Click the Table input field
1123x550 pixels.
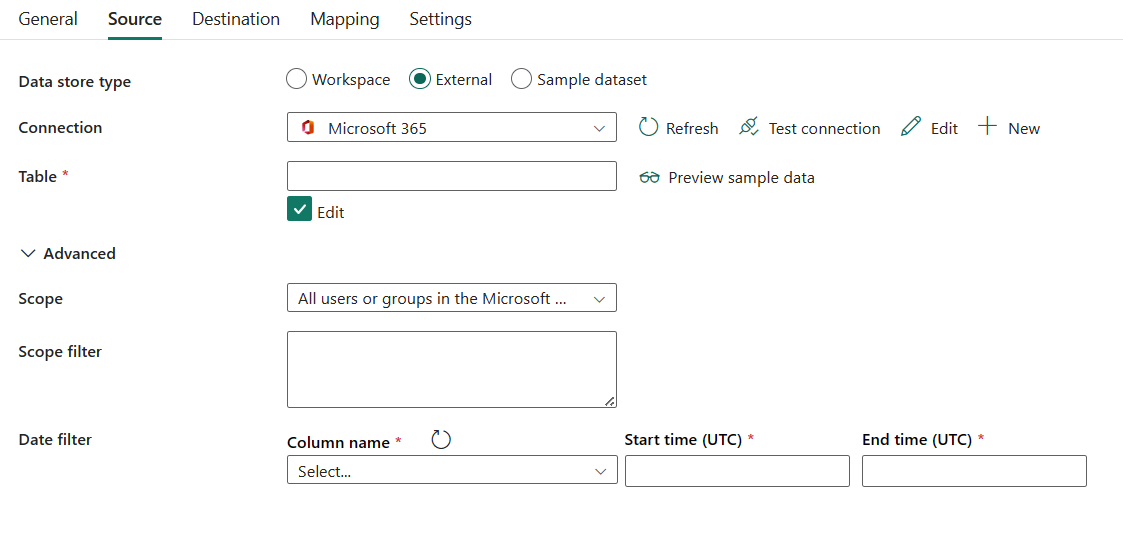pos(452,176)
